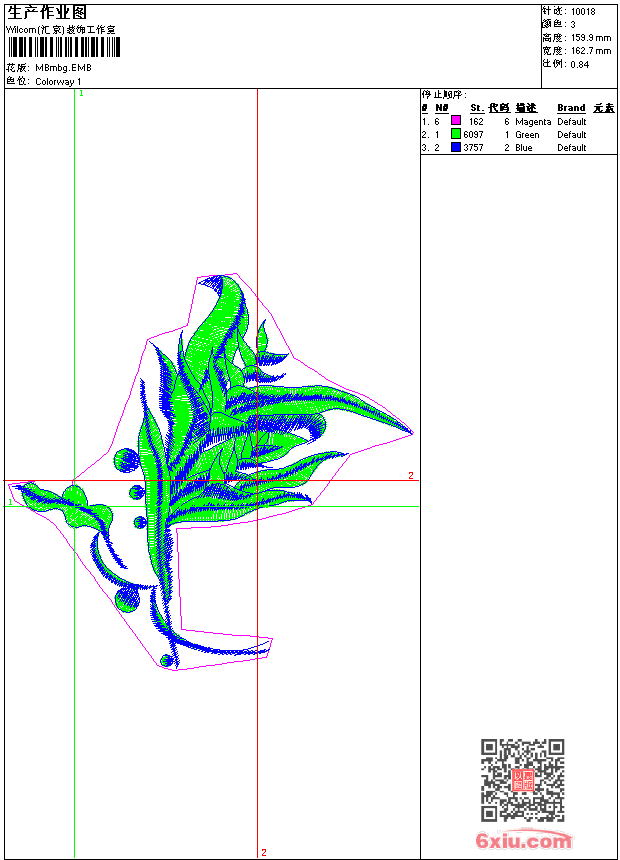Screen dimensions: 620x860
Task: Click the 生产作业图 title heading
Action: pyautogui.click(x=47, y=13)
